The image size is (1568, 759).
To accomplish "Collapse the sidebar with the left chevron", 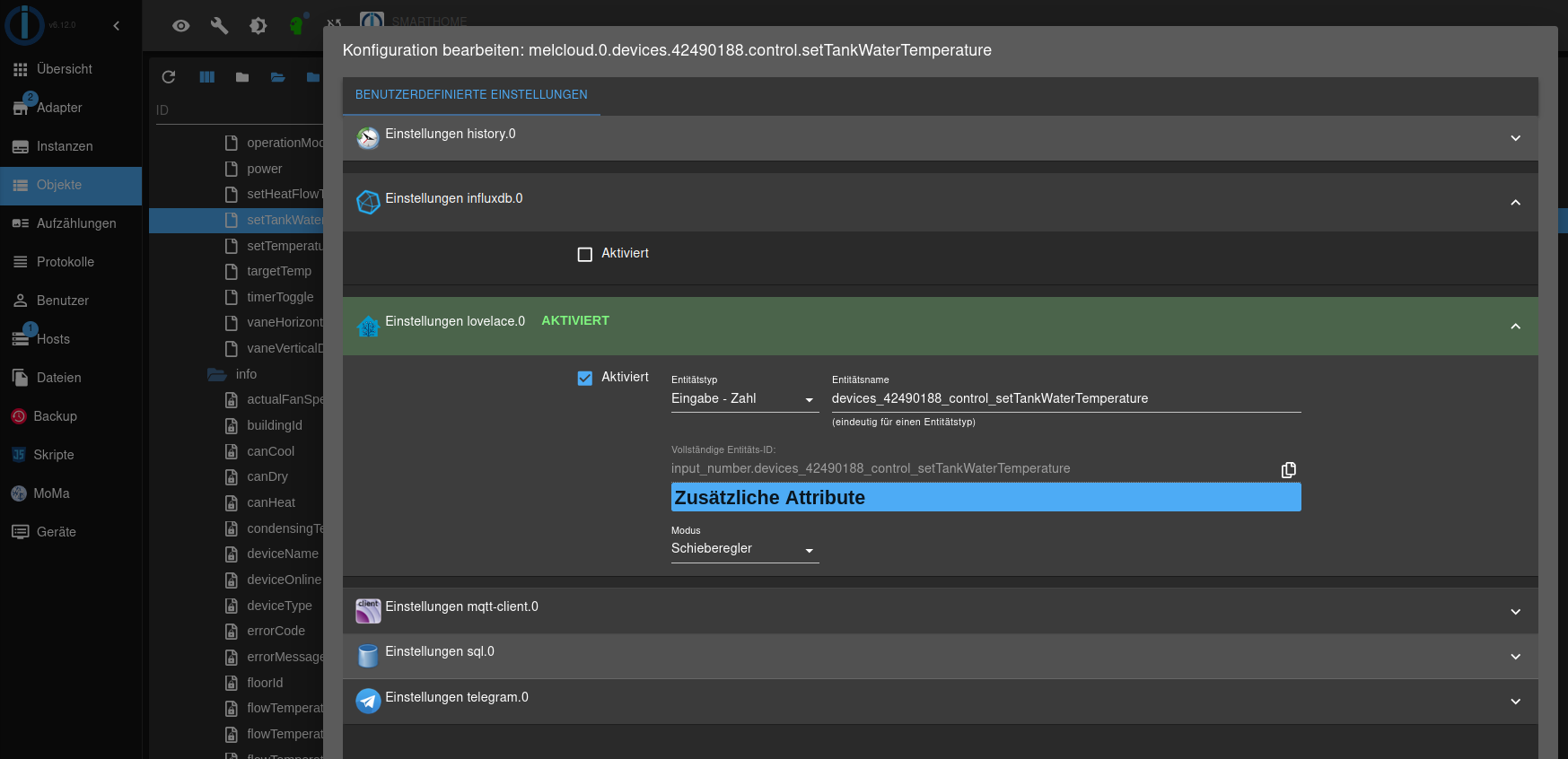I will click(x=117, y=26).
